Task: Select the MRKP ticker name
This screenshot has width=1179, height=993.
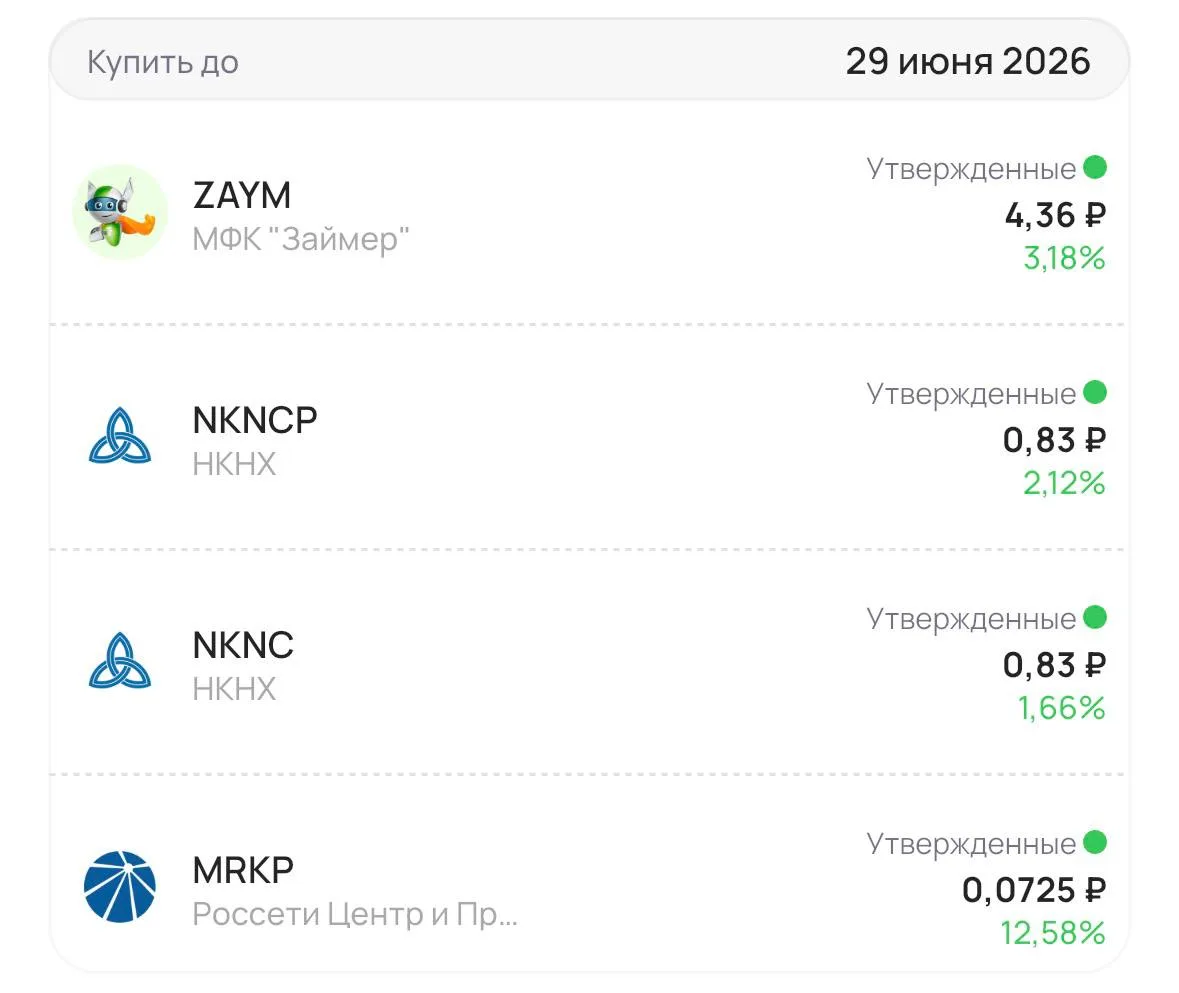Action: 243,870
